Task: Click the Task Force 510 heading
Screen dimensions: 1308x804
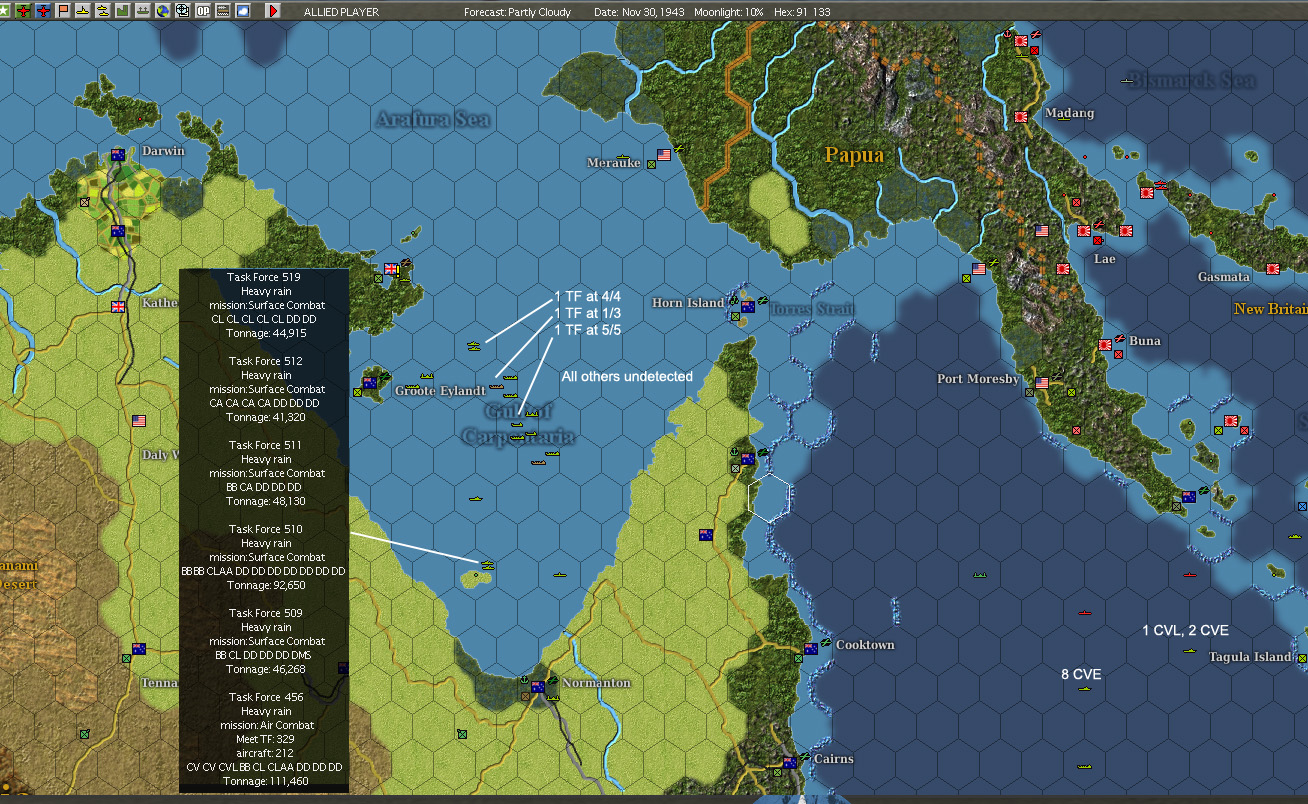Action: [x=264, y=529]
